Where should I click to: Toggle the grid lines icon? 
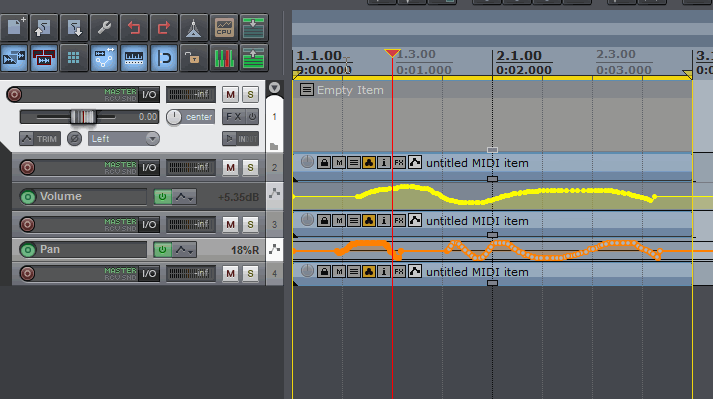pyautogui.click(x=74, y=58)
